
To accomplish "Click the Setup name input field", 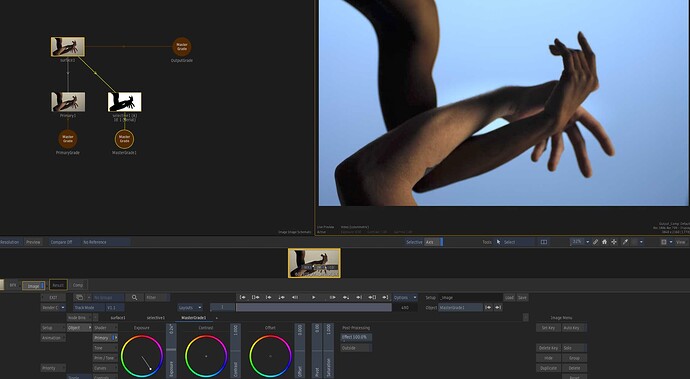I will (470, 298).
